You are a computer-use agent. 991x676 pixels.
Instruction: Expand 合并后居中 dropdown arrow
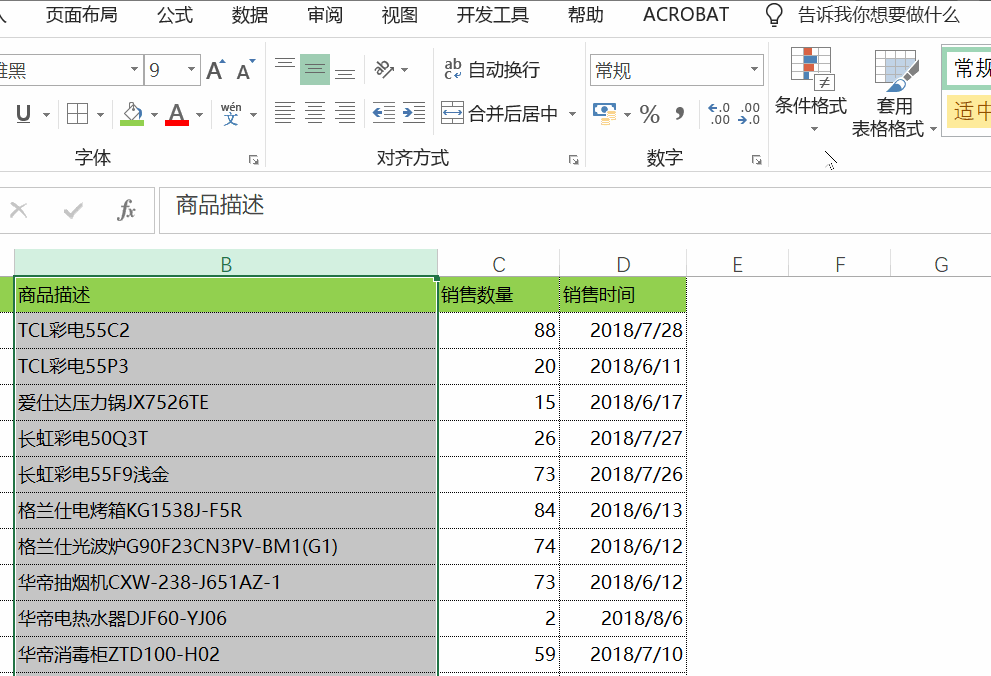point(573,114)
